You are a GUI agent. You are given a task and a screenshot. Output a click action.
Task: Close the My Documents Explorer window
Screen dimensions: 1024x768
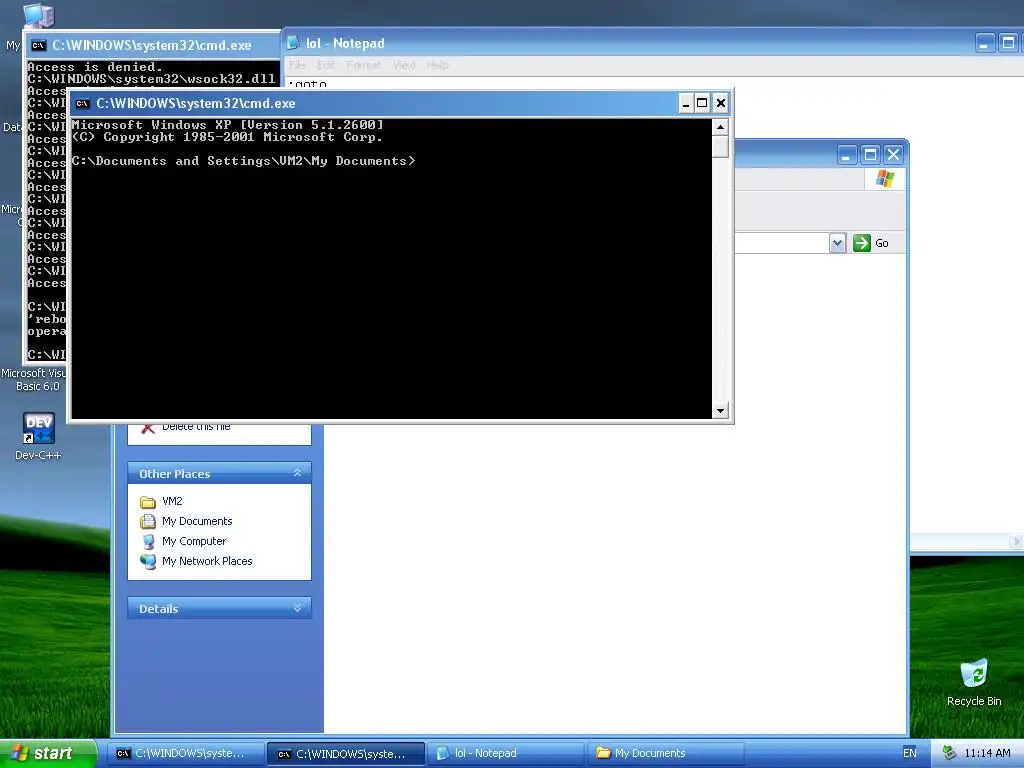[x=893, y=155]
